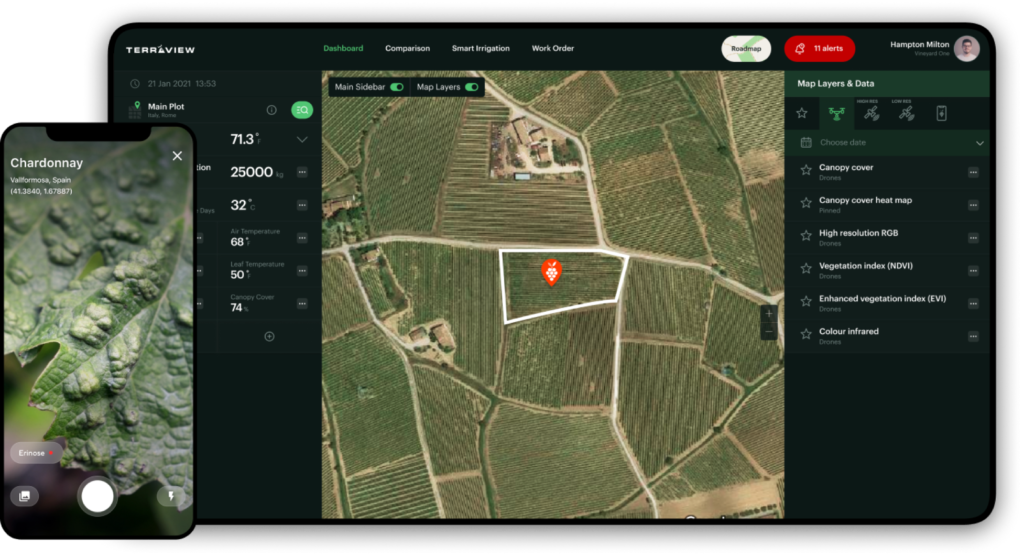Viewport: 1024px width, 557px height.
Task: Open the high-res satellite layer tab
Action: click(x=872, y=114)
